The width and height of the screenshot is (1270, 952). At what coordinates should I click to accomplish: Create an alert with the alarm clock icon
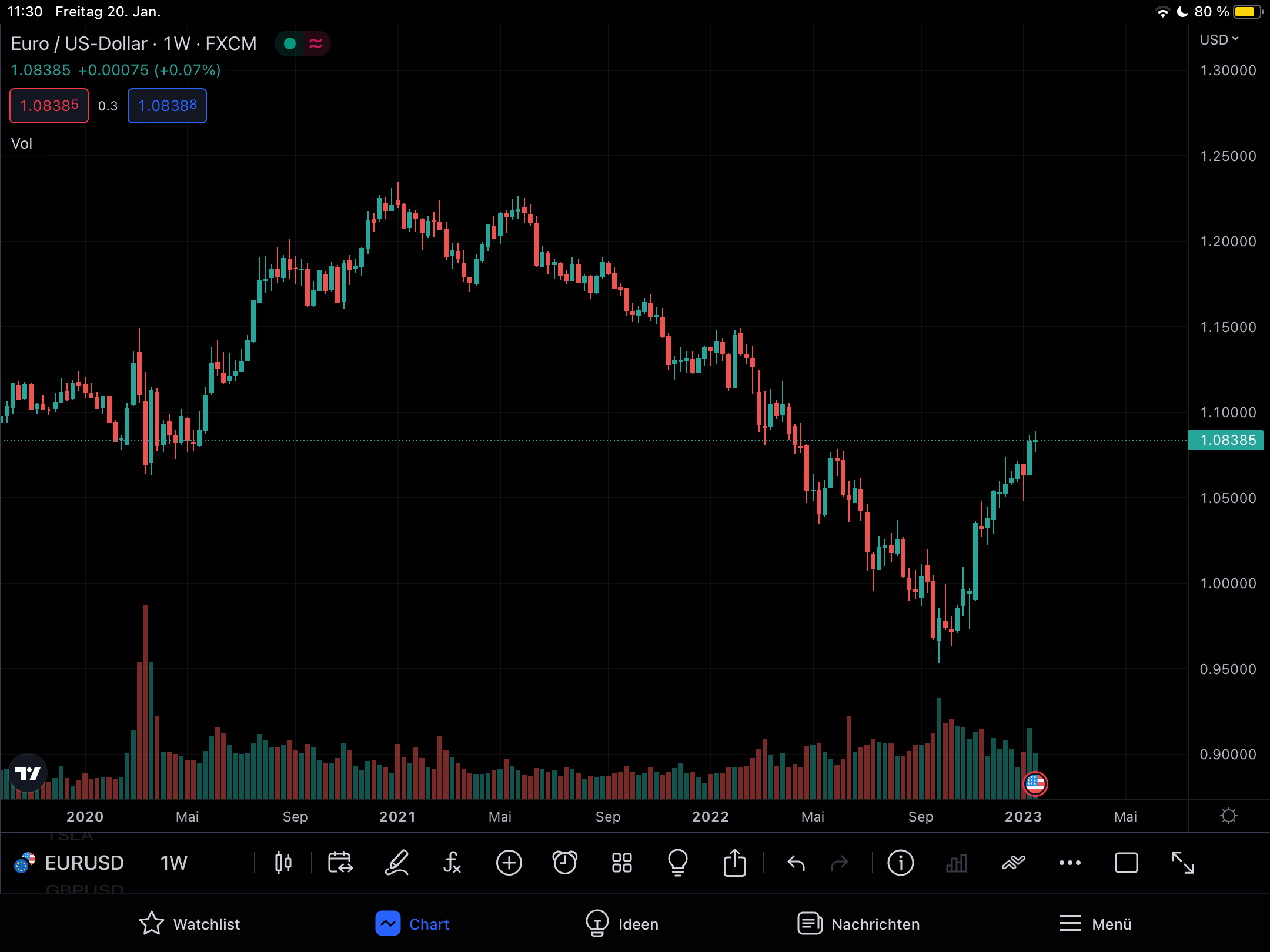coord(565,863)
